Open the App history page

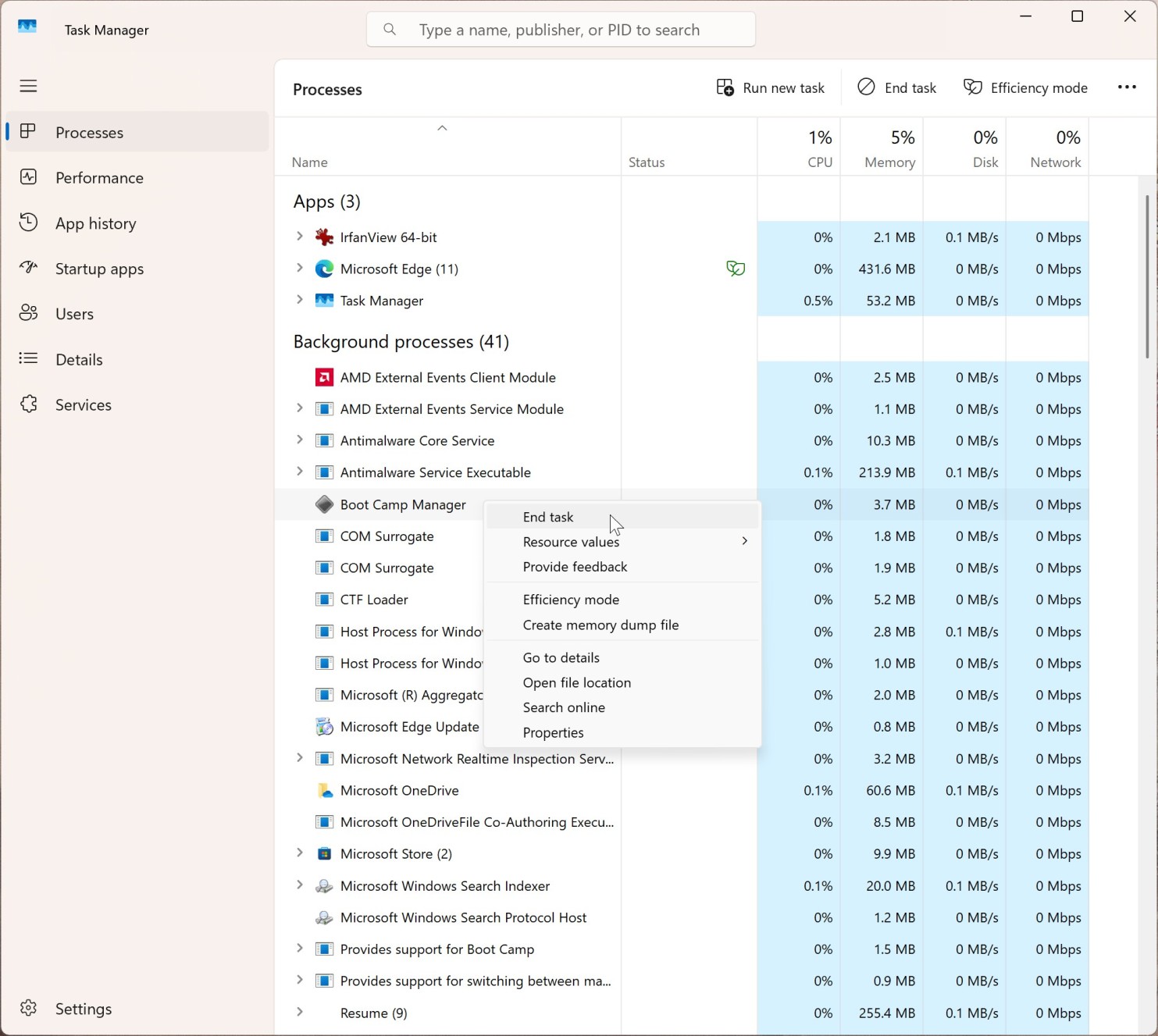pos(137,223)
